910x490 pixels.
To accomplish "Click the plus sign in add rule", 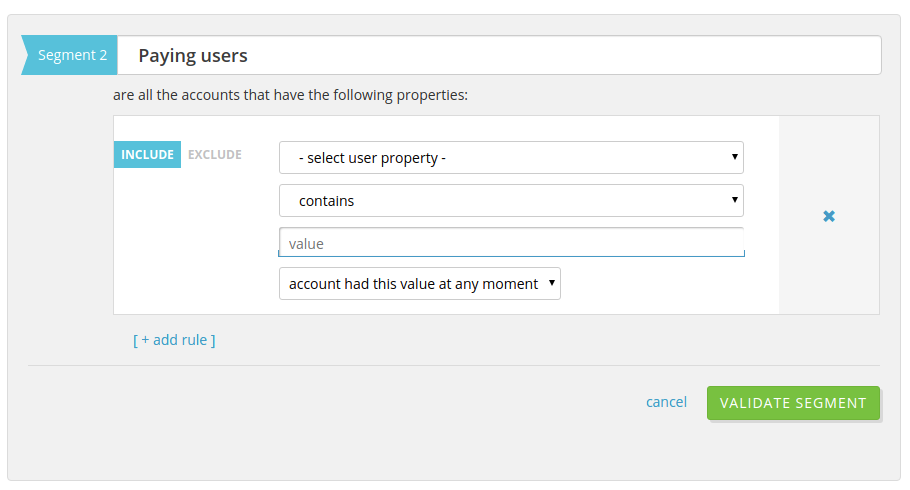I will 145,340.
